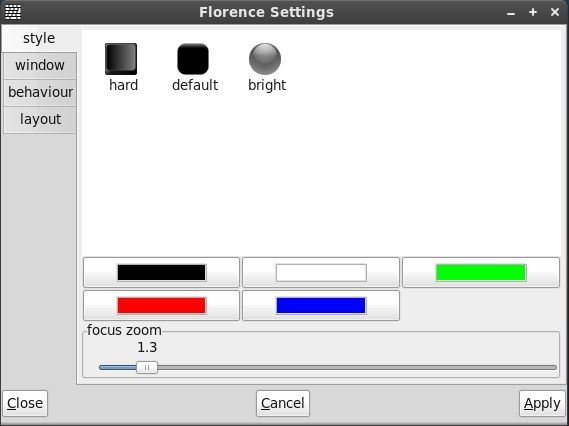This screenshot has height=426, width=569.
Task: Click the bright style text label
Action: point(267,85)
